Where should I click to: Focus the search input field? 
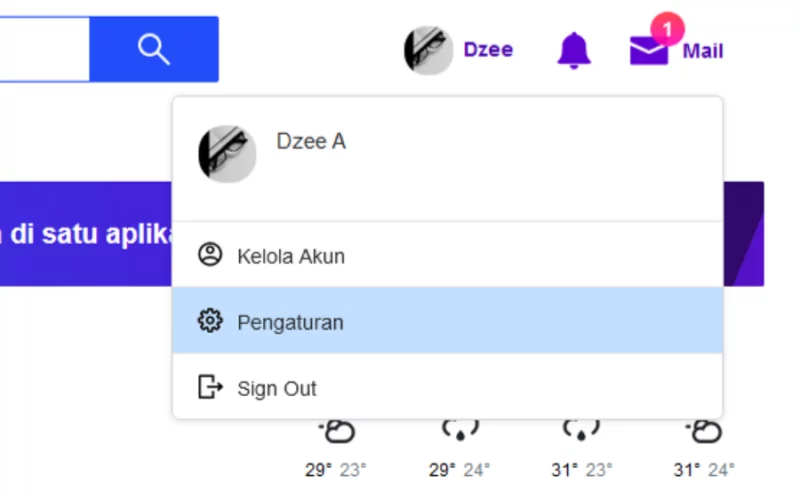coord(44,49)
